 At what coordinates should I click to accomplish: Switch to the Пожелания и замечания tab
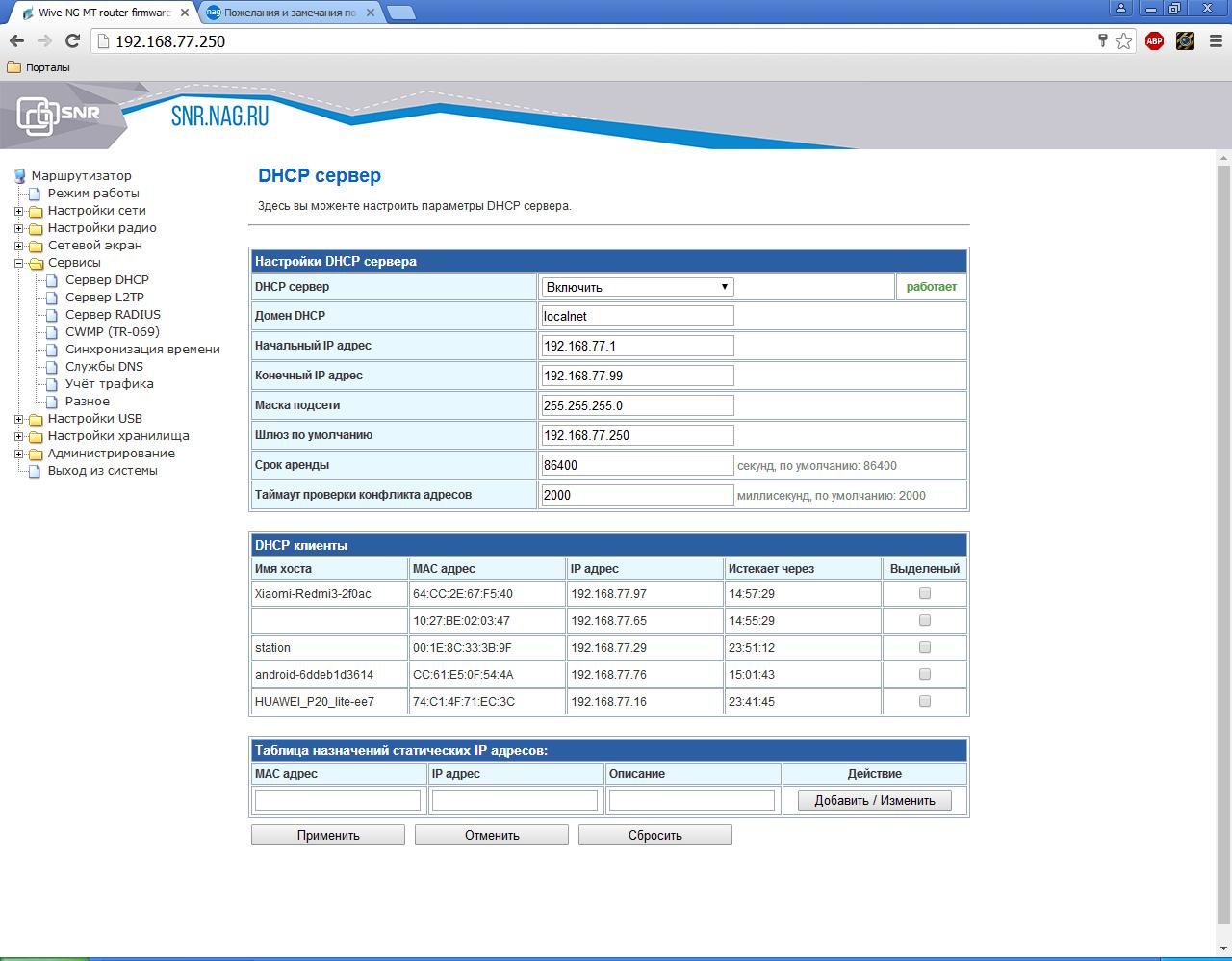point(291,13)
